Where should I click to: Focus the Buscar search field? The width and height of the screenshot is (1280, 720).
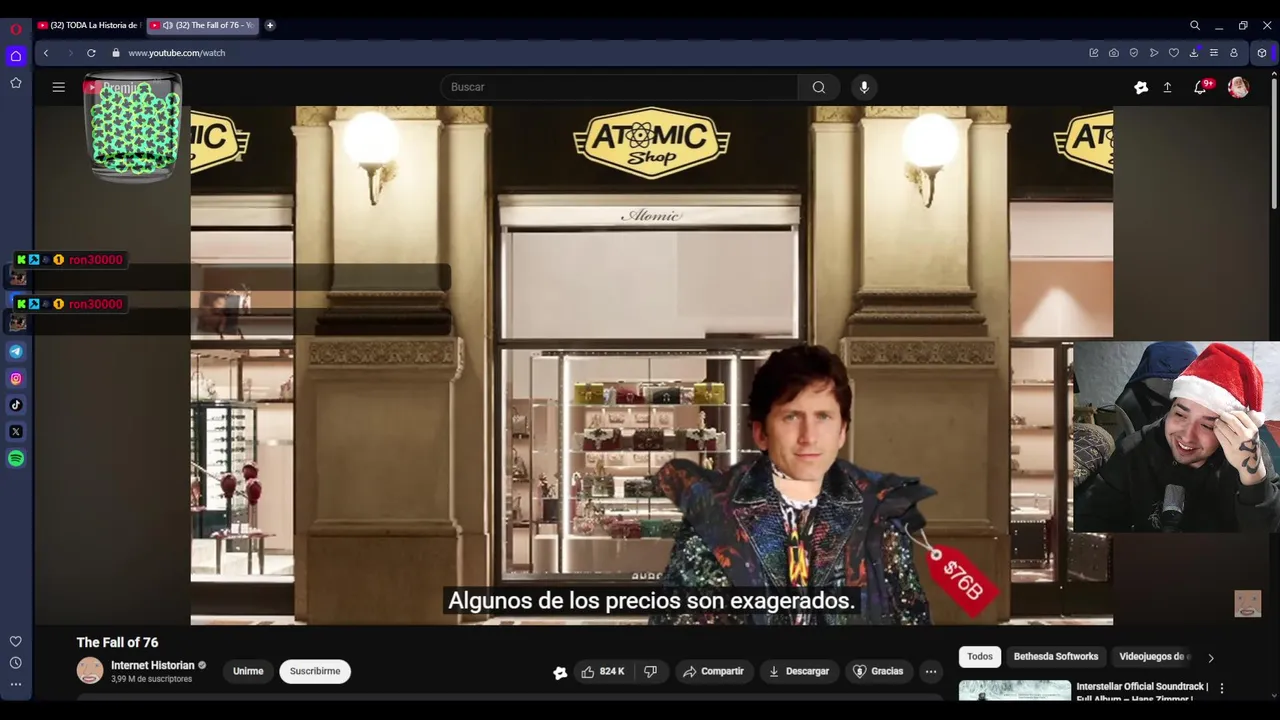click(x=619, y=87)
